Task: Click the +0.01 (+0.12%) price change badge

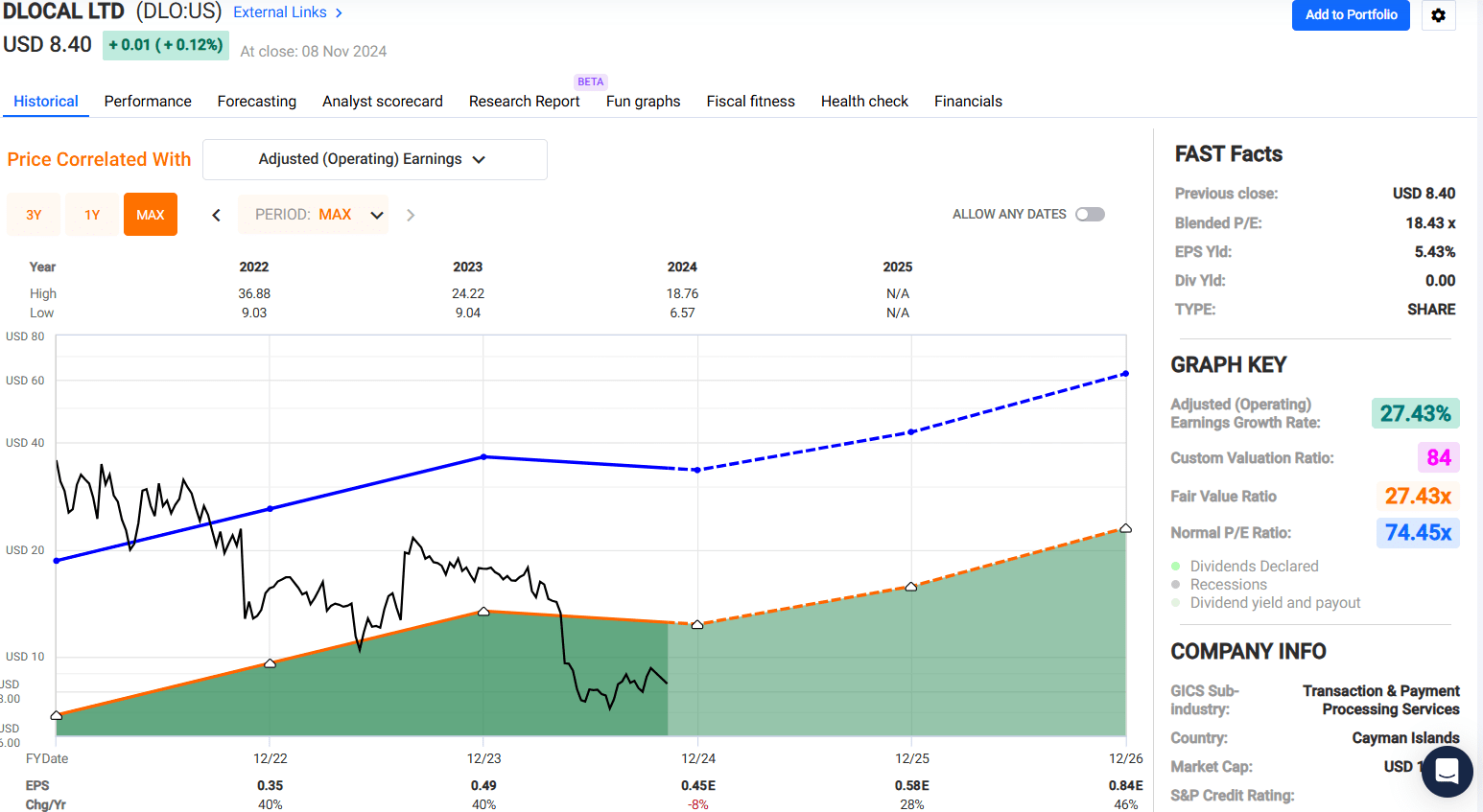Action: [x=166, y=45]
